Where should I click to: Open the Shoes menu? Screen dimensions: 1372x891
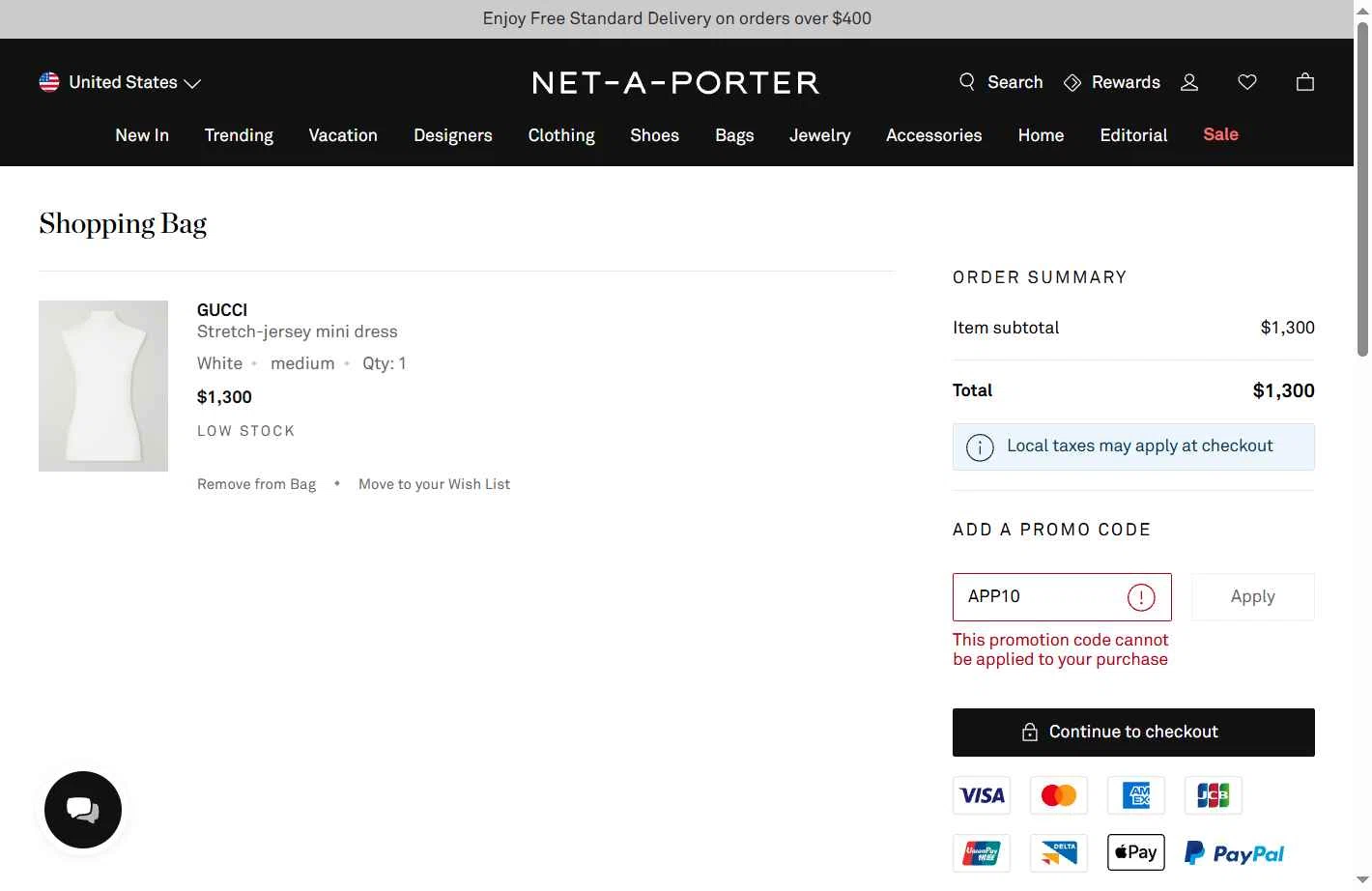tap(655, 135)
